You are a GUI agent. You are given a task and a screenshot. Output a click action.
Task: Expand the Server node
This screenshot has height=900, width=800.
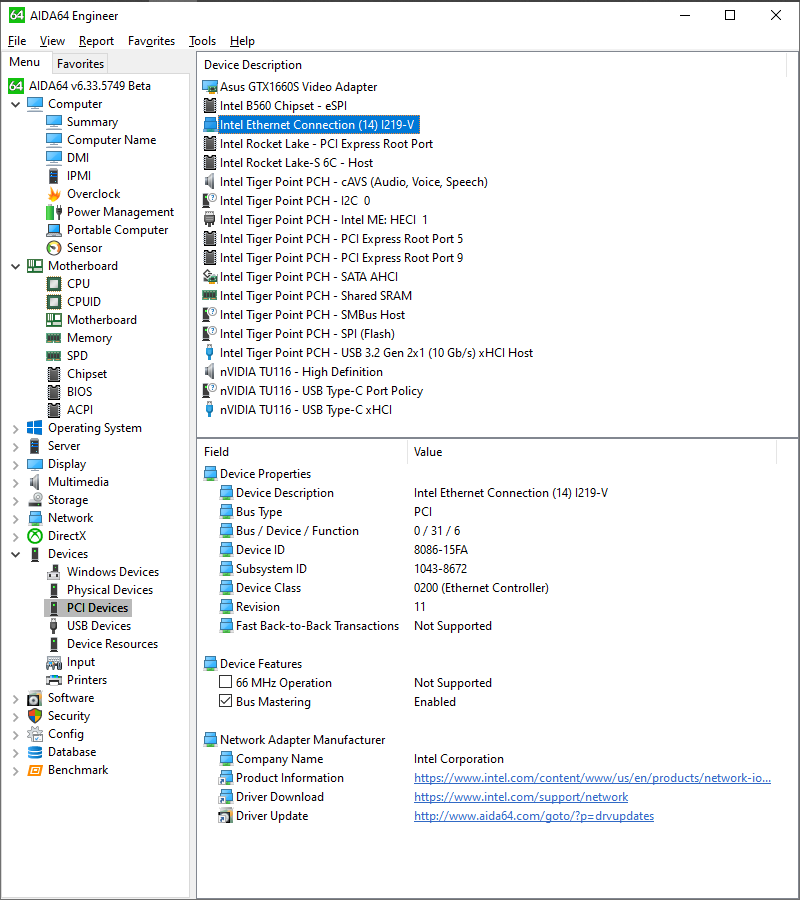pos(16,447)
